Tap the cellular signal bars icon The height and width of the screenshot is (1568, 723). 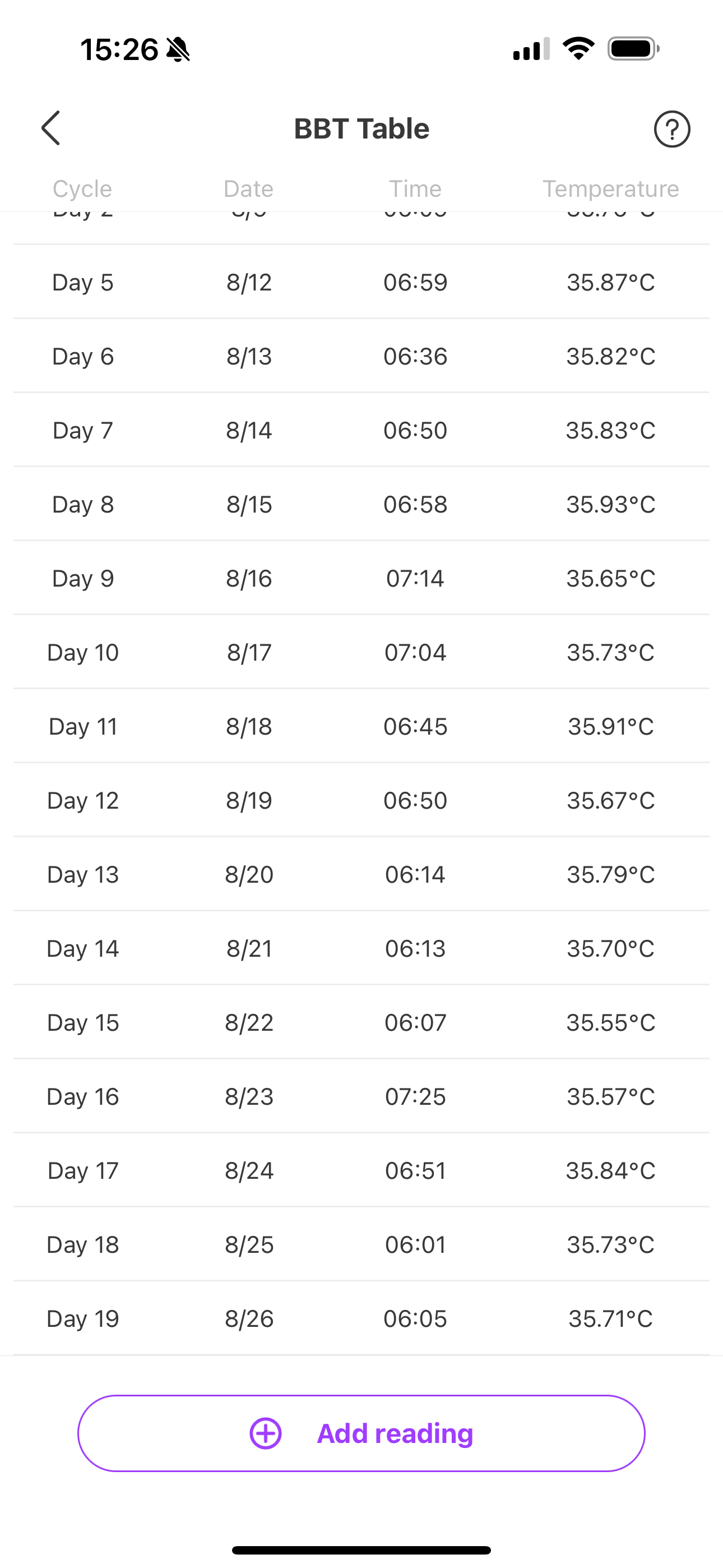point(531,49)
